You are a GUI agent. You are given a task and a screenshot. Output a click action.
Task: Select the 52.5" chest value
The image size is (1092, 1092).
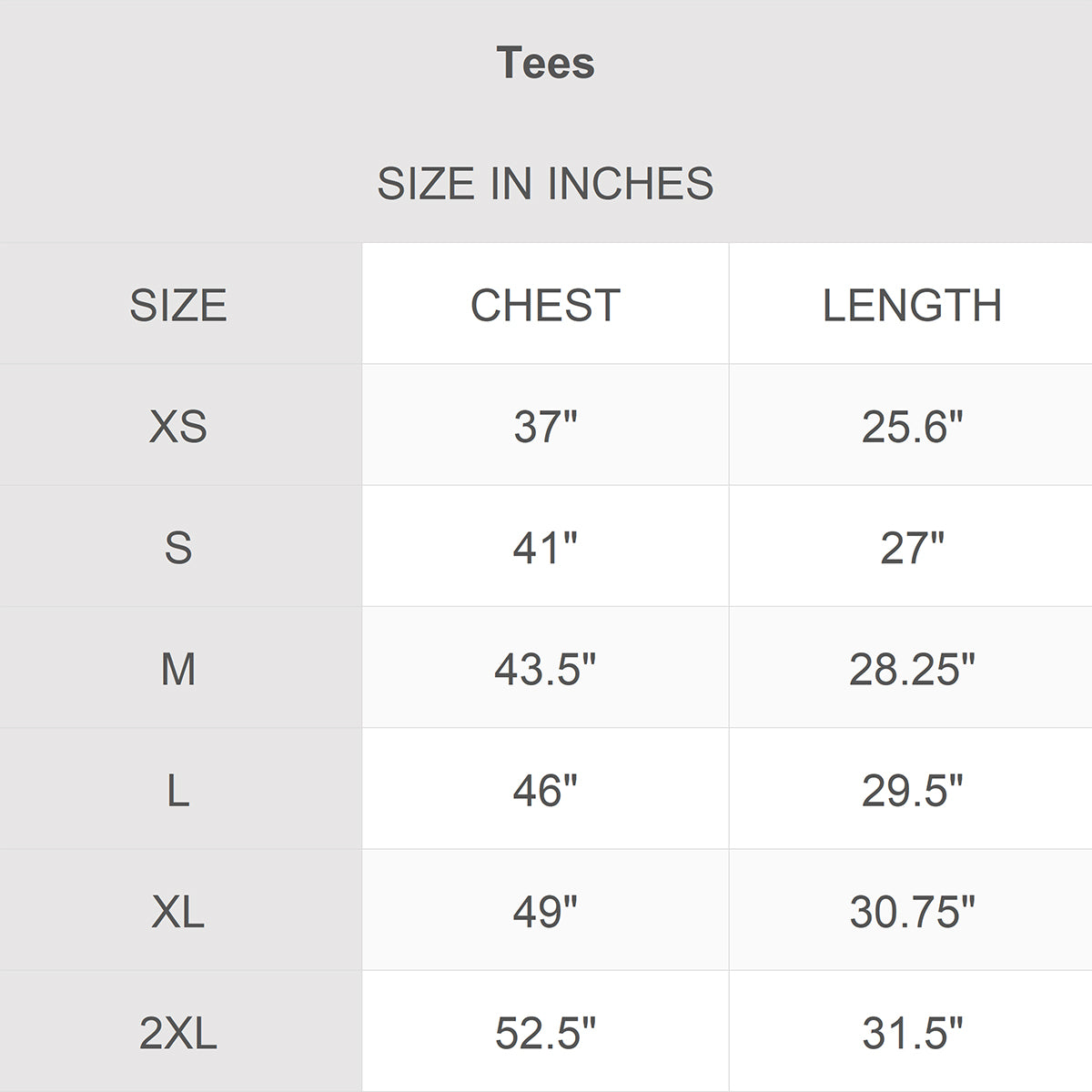[x=545, y=1033]
